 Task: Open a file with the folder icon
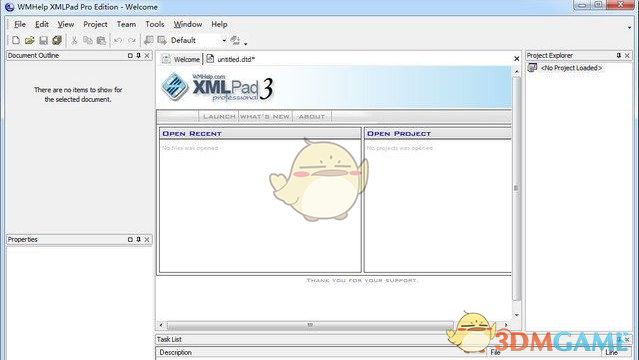tap(29, 40)
